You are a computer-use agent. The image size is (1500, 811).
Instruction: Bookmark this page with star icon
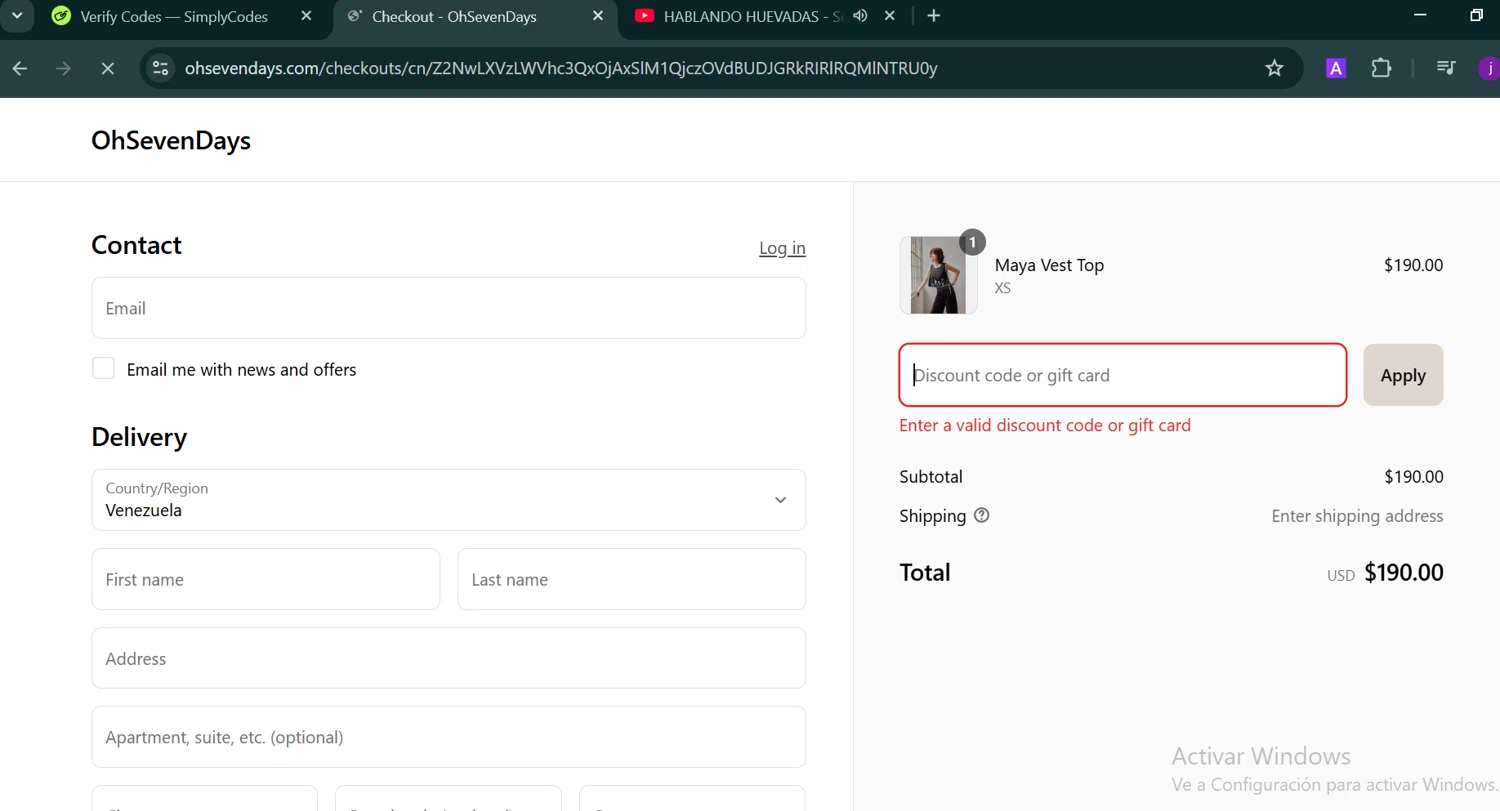tap(1274, 68)
